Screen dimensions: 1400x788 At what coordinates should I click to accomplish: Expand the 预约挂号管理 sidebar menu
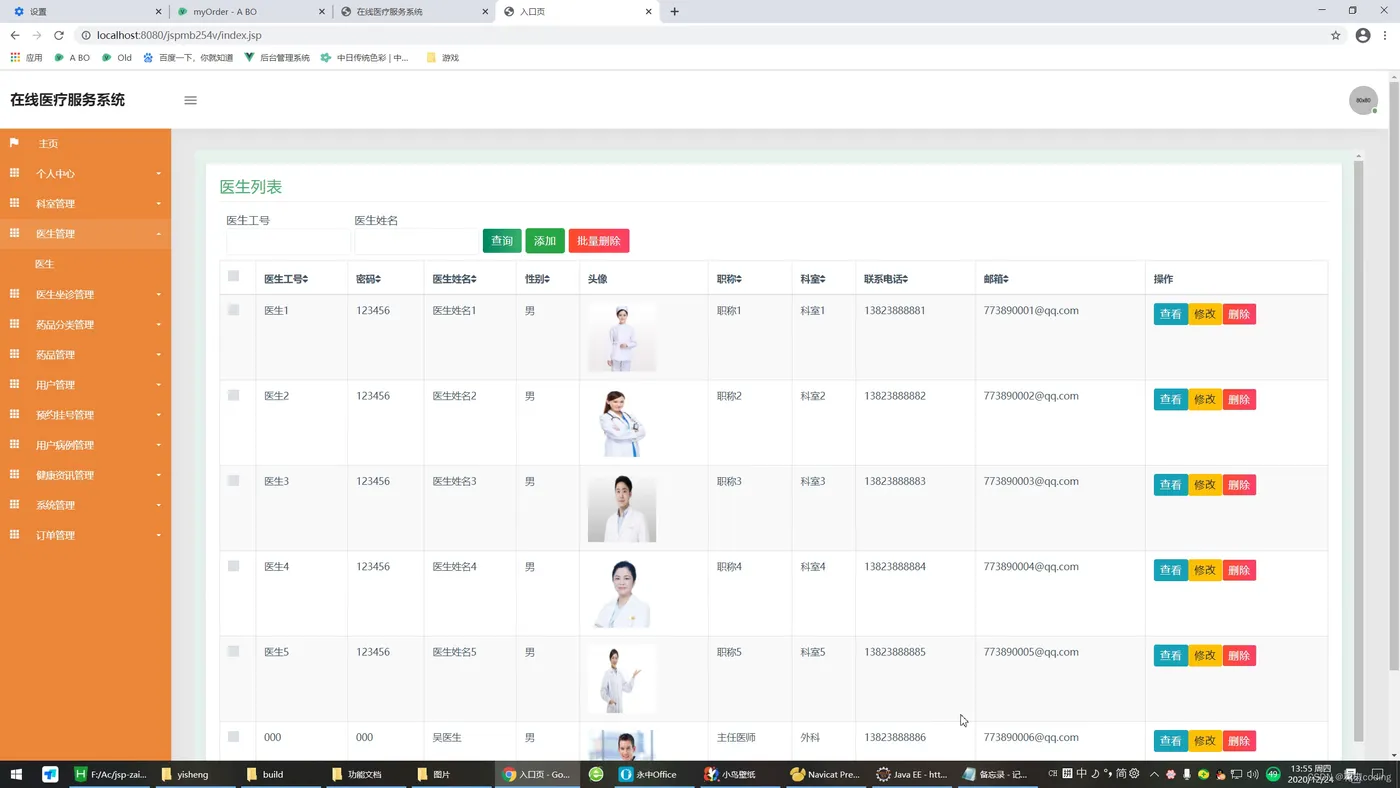pos(86,415)
